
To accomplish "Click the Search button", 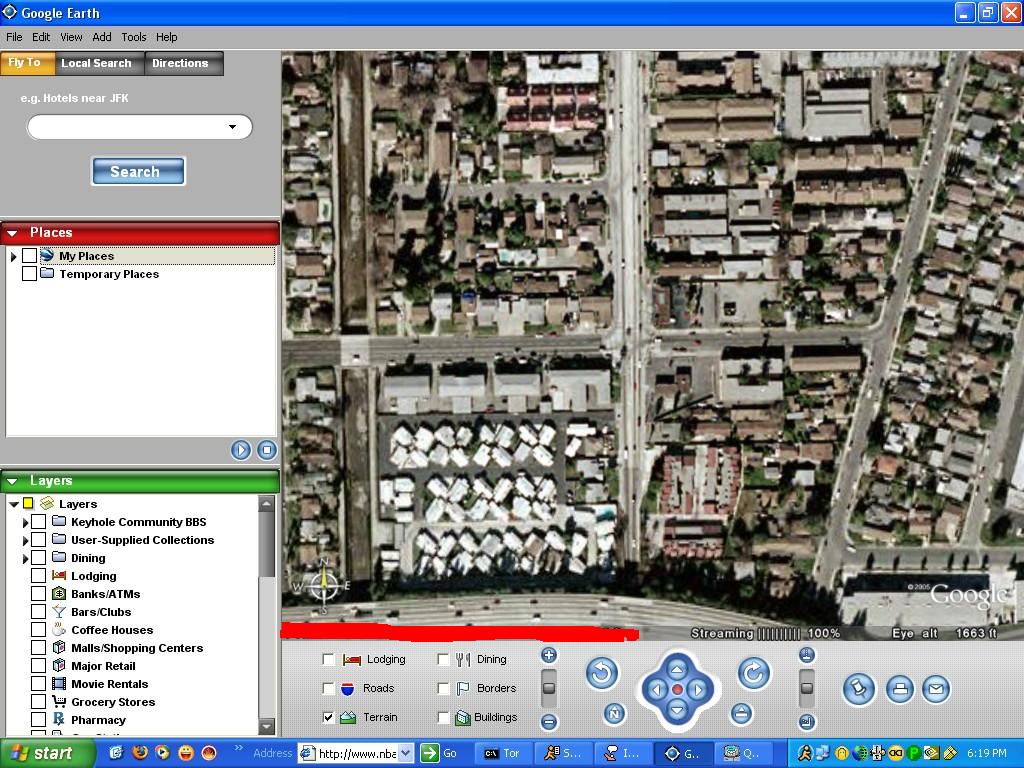I will (138, 171).
